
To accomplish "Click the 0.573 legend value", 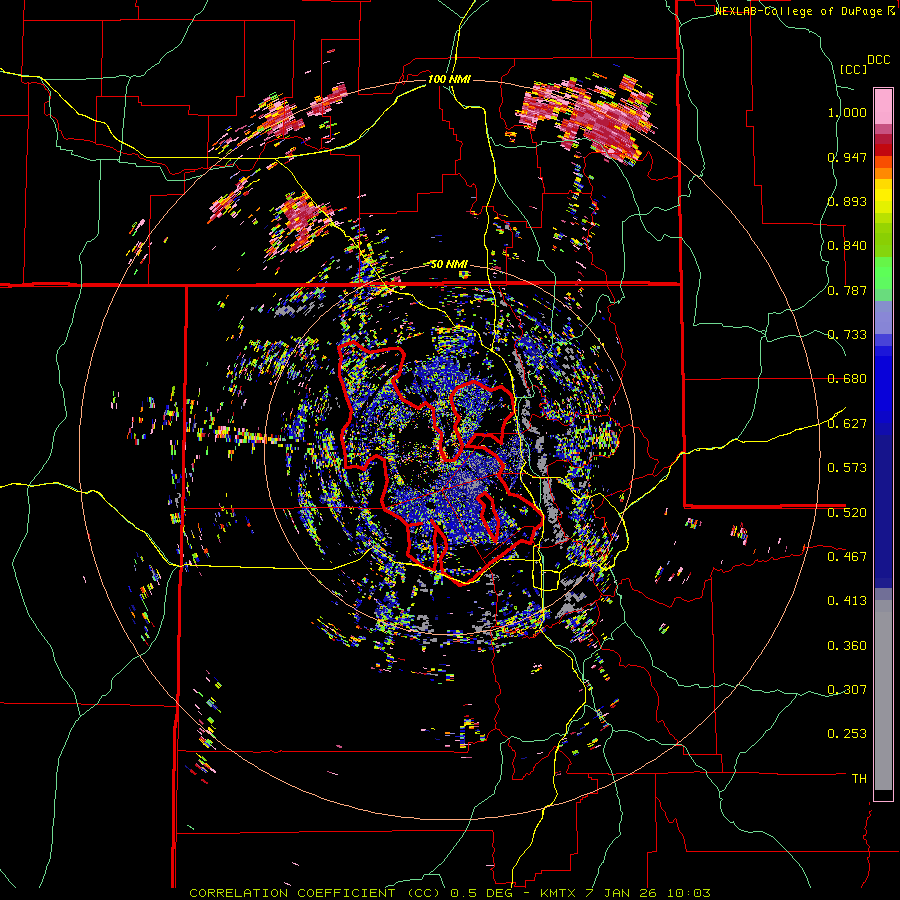I will [847, 468].
